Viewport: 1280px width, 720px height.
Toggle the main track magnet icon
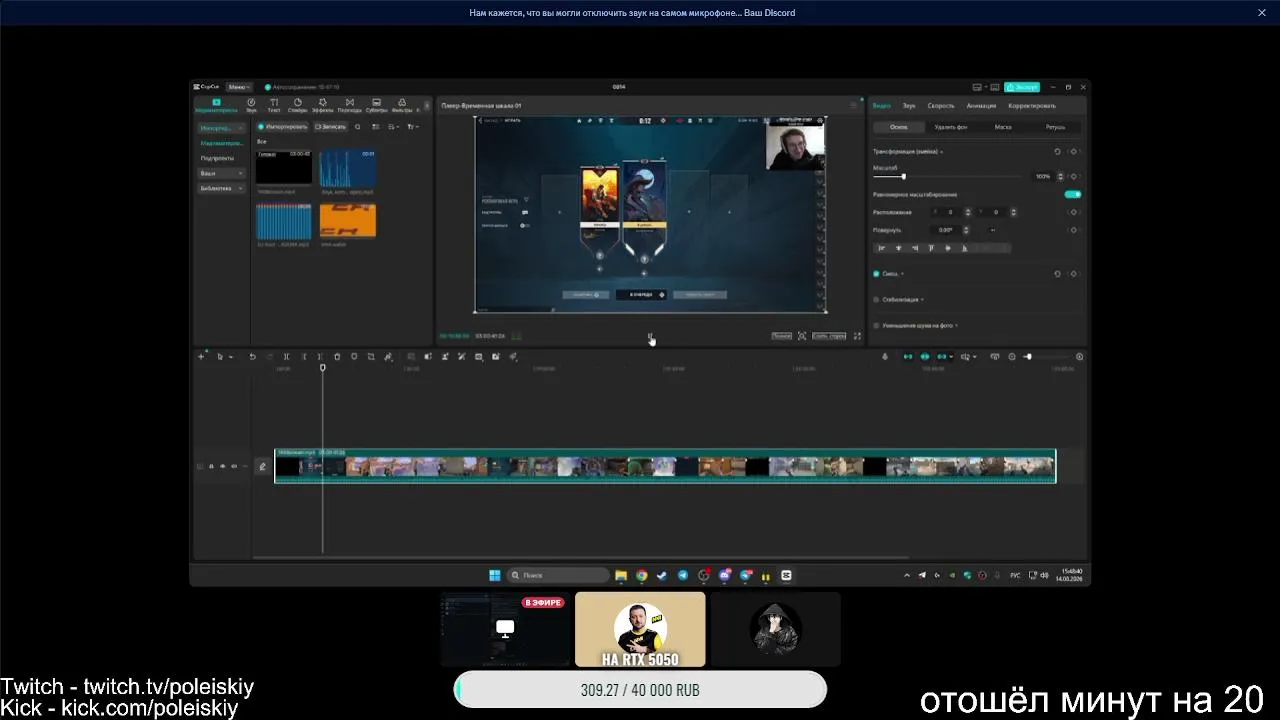[x=908, y=357]
